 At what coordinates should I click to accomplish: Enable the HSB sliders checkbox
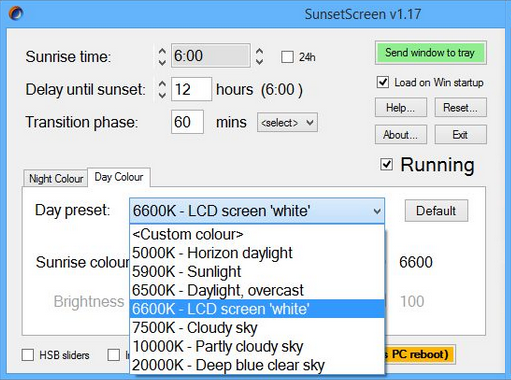(x=28, y=355)
